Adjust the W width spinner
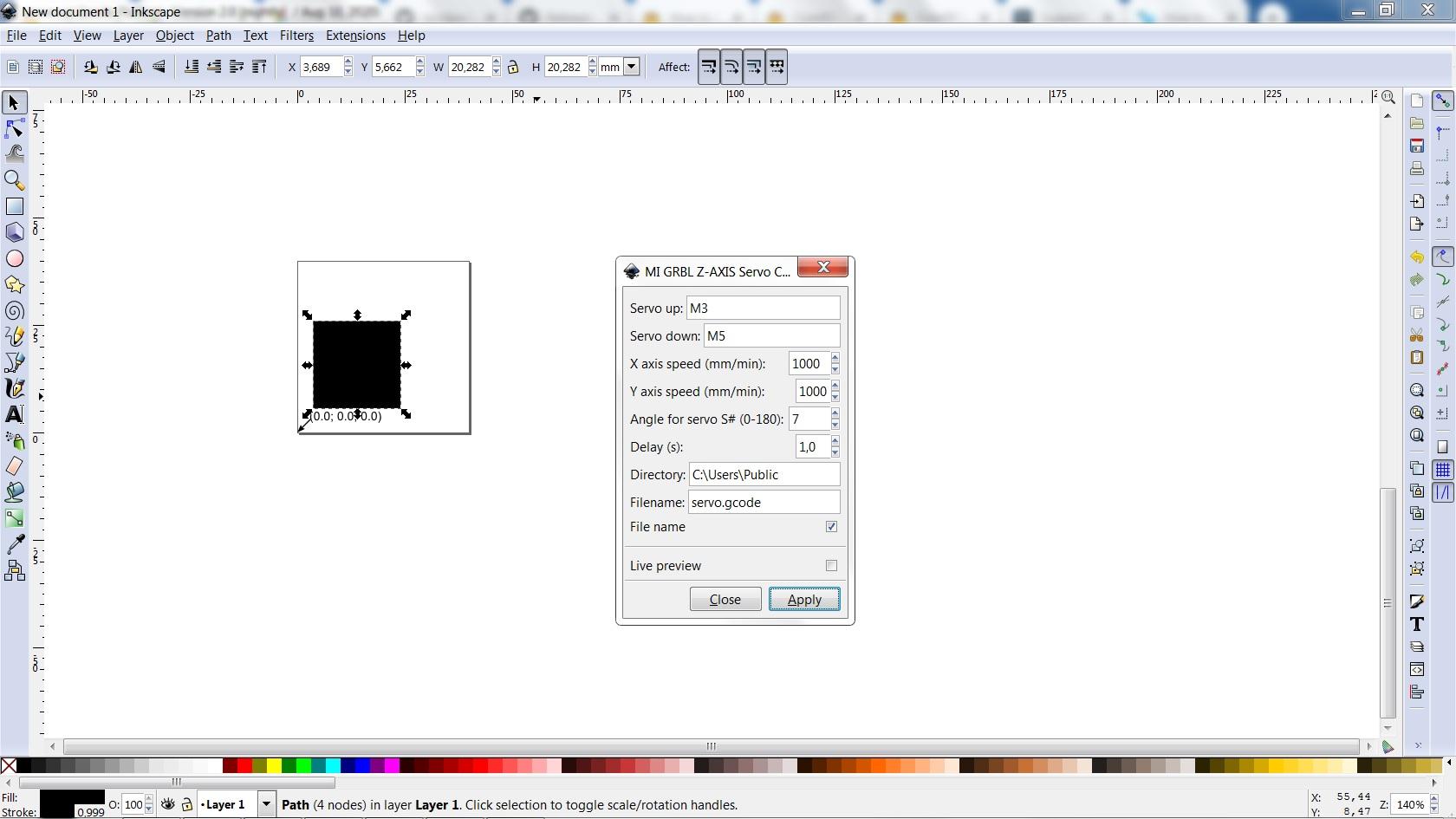Viewport: 1456px width, 819px height. pos(496,68)
